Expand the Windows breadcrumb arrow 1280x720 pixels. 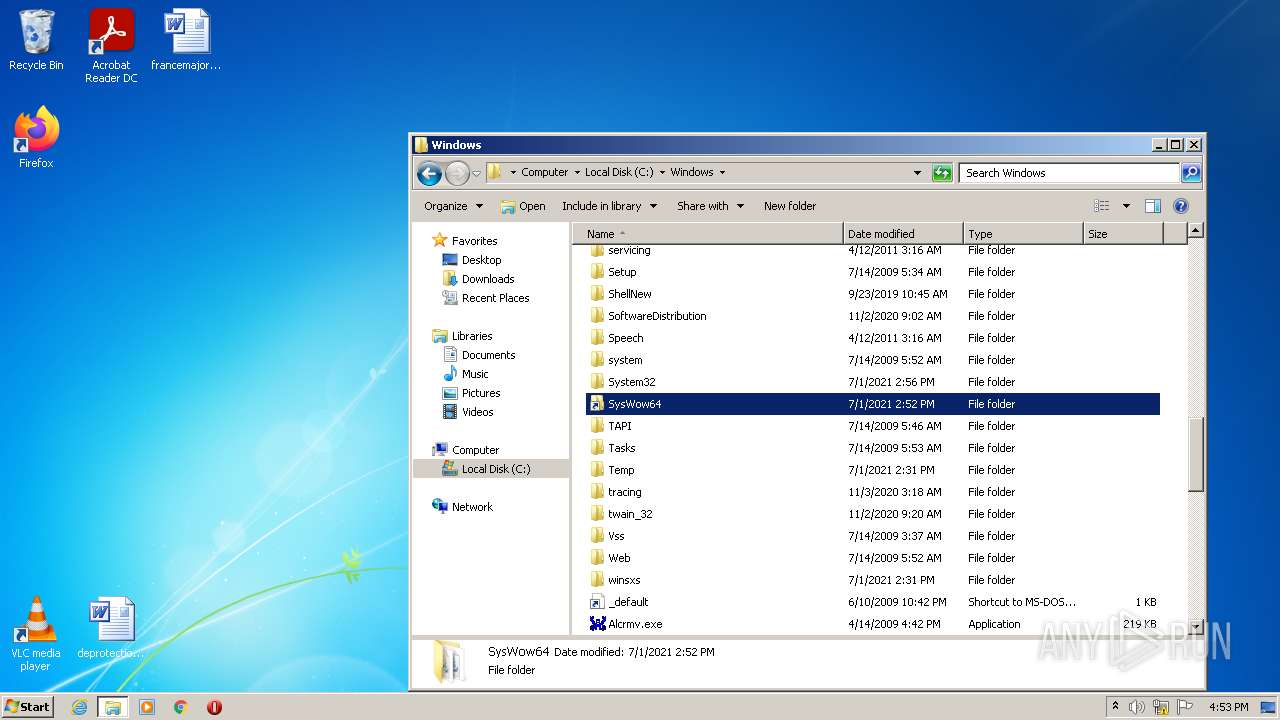pos(722,172)
